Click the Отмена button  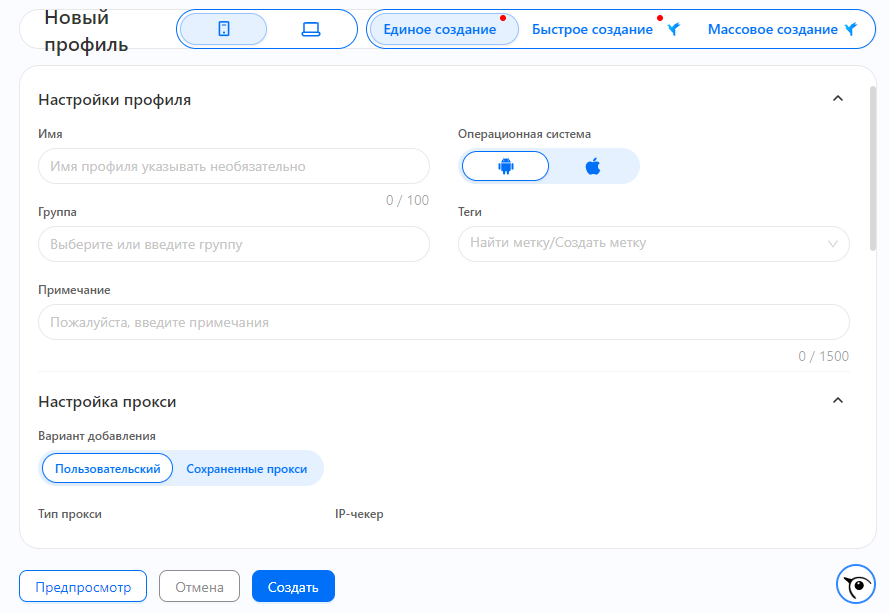pyautogui.click(x=199, y=586)
